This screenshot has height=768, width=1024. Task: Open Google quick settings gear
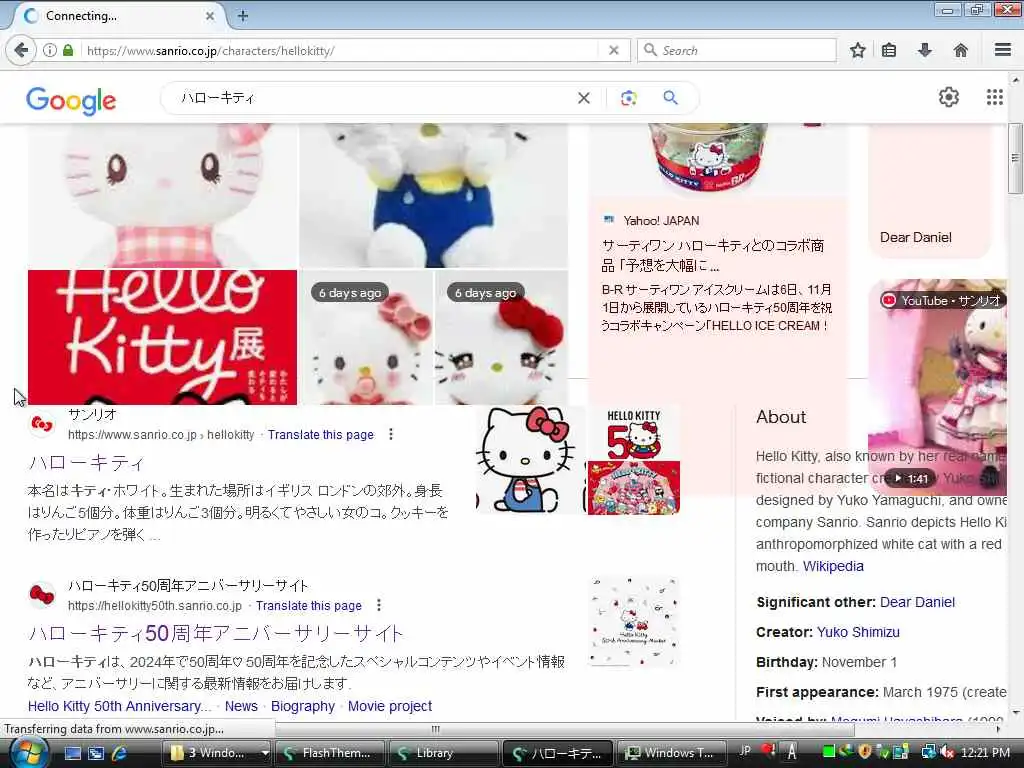pyautogui.click(x=949, y=97)
